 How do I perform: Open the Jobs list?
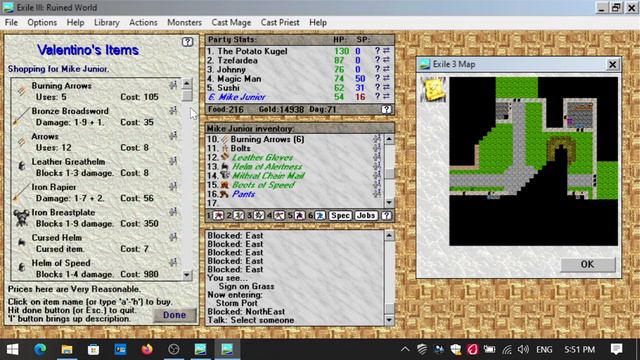click(365, 216)
